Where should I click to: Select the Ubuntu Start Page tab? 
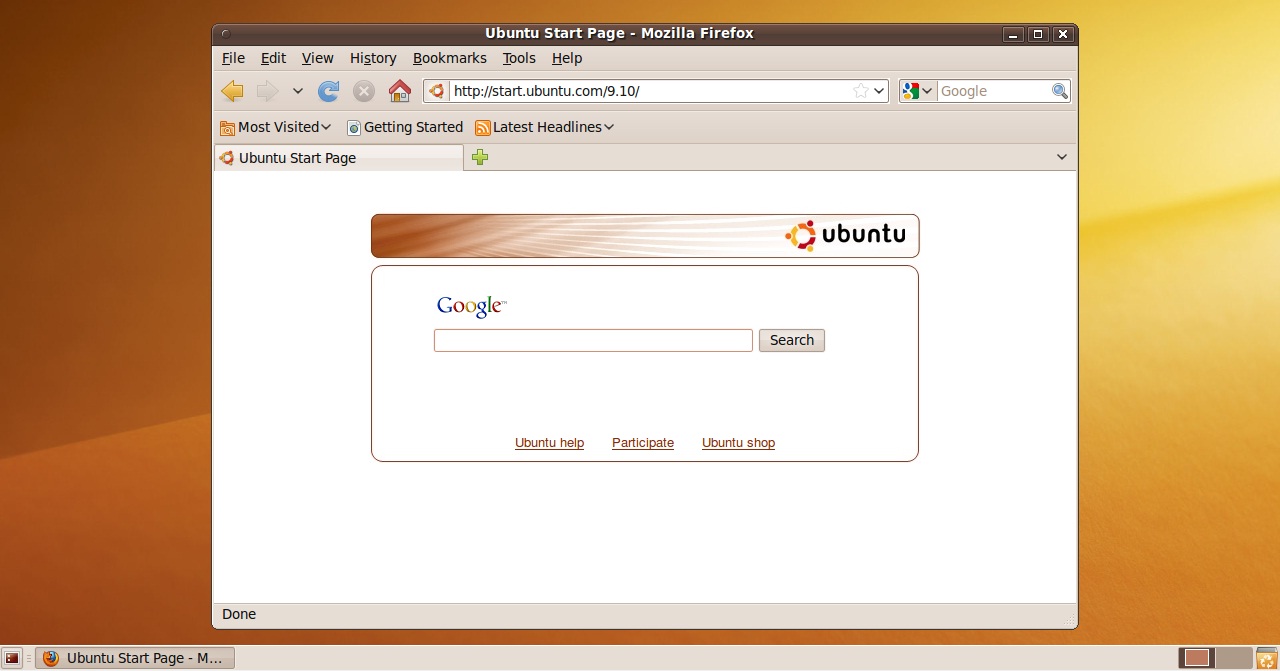tap(339, 157)
